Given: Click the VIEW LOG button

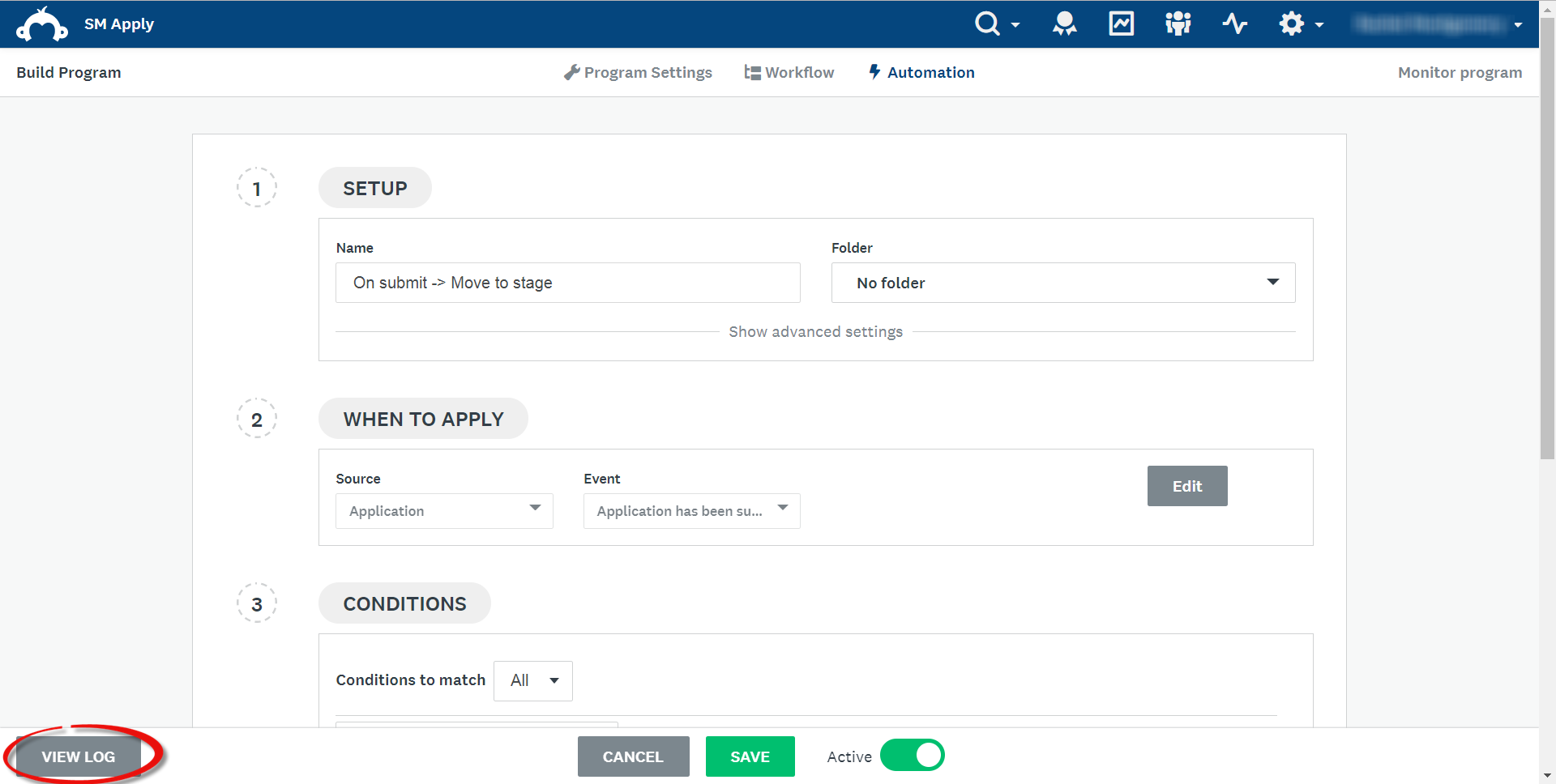Looking at the screenshot, I should (x=79, y=756).
